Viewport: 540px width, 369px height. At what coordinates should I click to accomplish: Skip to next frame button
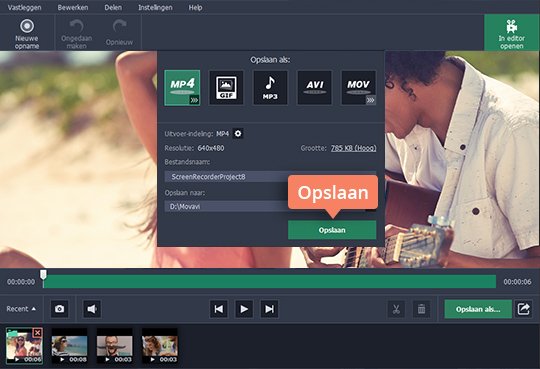269,309
